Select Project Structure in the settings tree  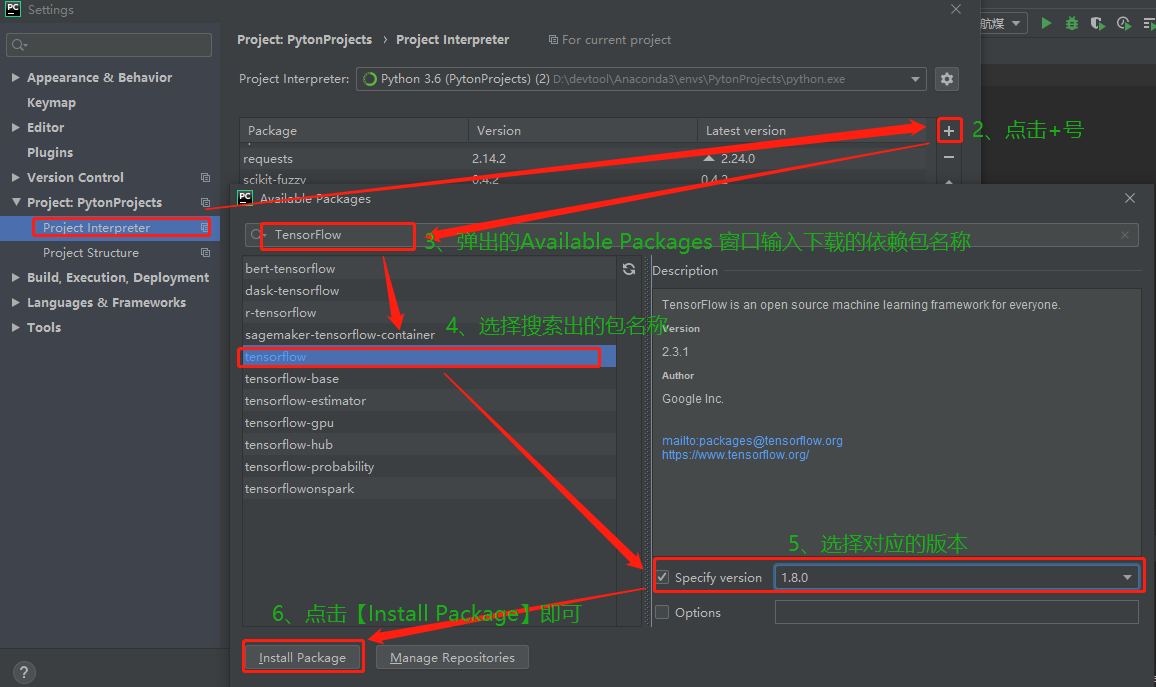click(x=91, y=253)
